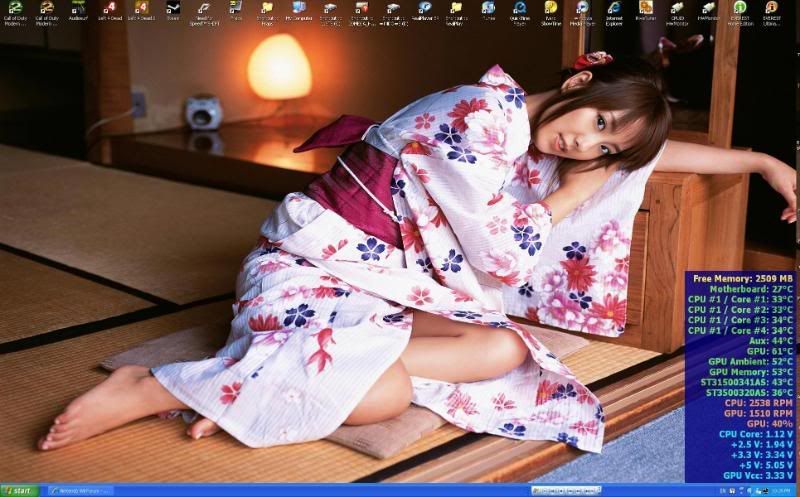Click the "GPU: 61°C" temperature reading
The image size is (800, 497).
(770, 352)
